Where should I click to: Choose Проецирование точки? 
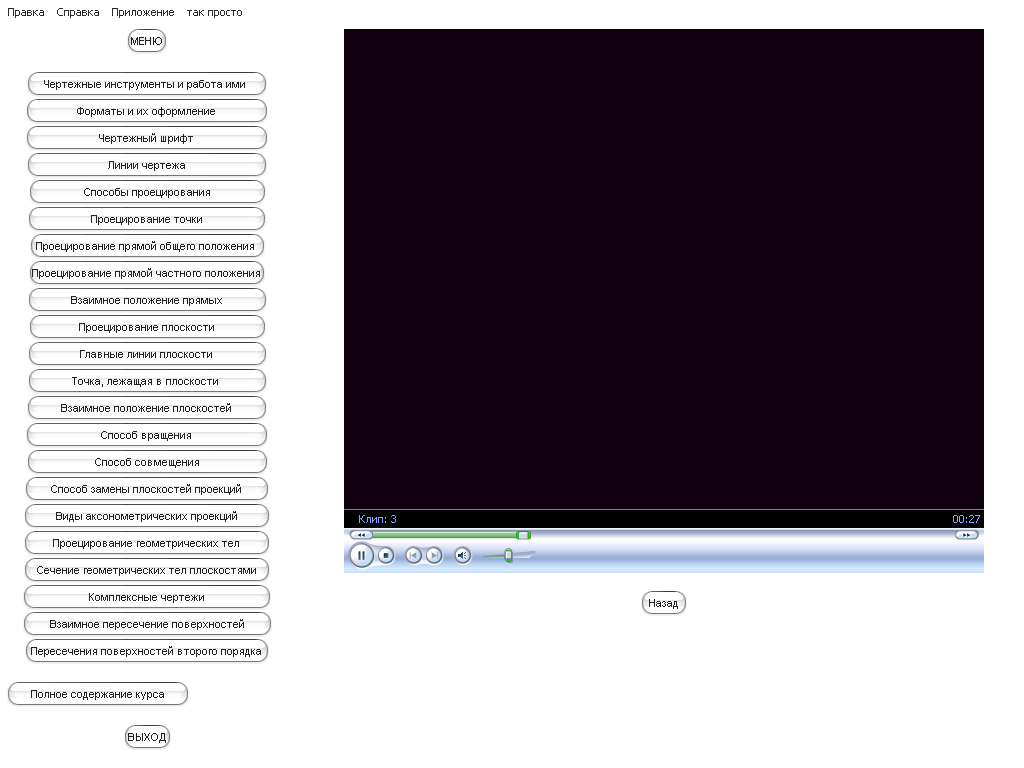coord(147,219)
